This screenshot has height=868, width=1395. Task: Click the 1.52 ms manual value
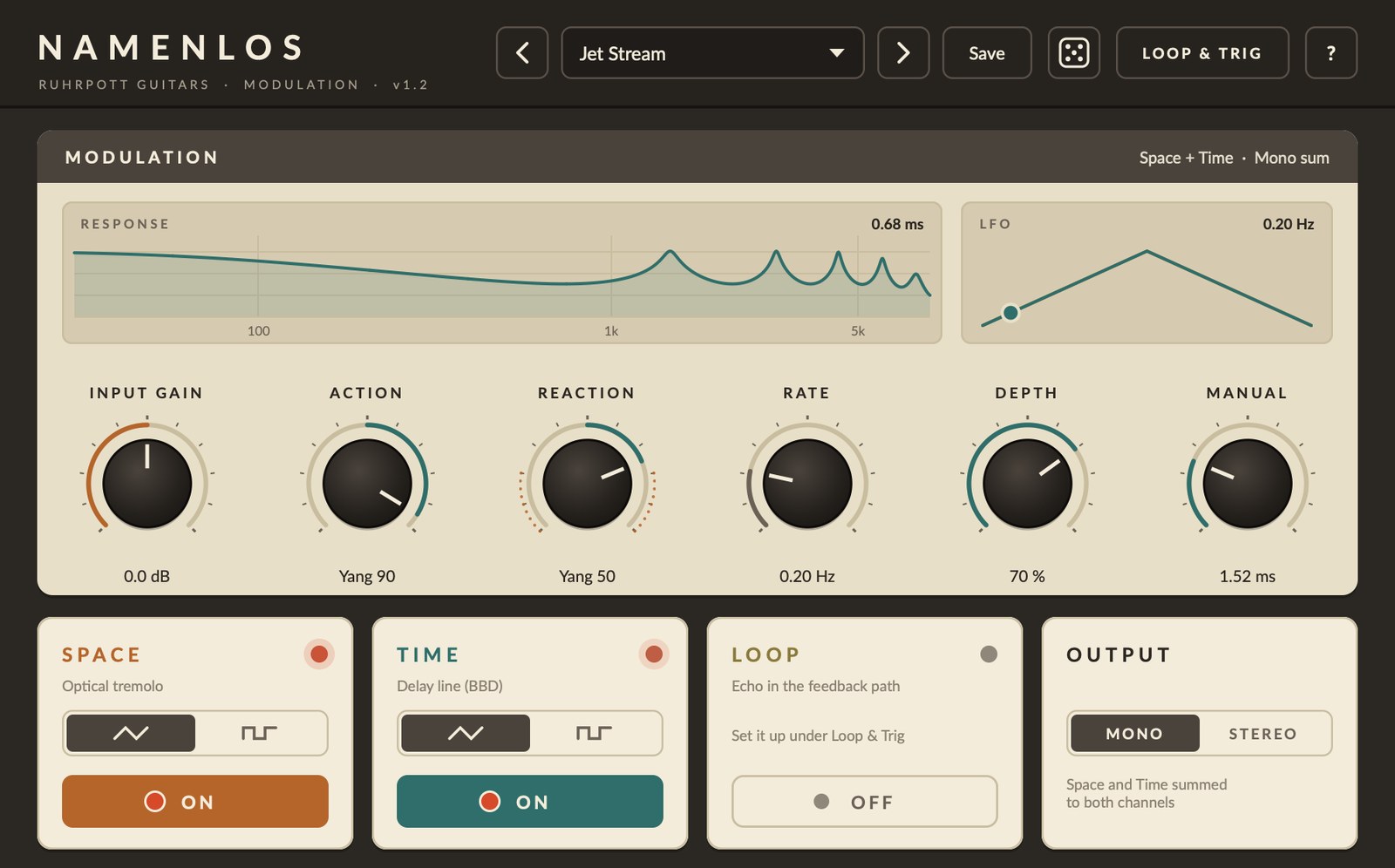click(x=1248, y=576)
